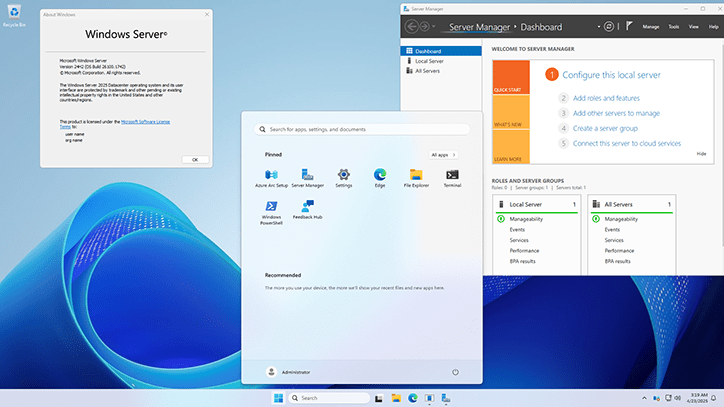Expand the All apps list

[x=444, y=155]
